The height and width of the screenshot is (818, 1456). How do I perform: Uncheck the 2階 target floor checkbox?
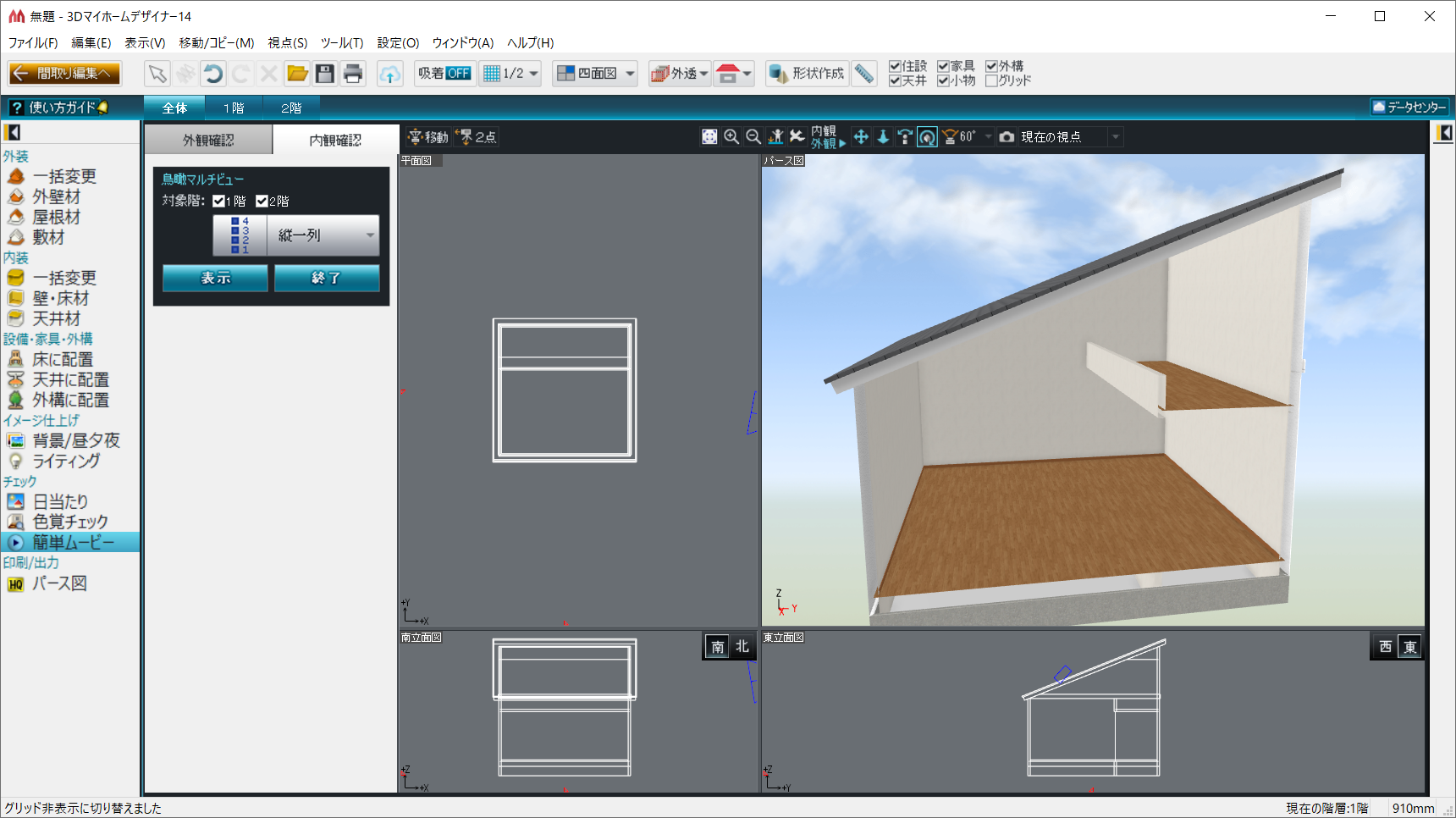[x=262, y=202]
